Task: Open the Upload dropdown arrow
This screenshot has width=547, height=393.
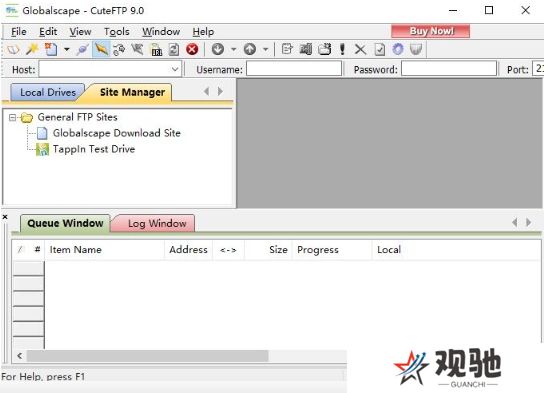Action: pos(265,50)
